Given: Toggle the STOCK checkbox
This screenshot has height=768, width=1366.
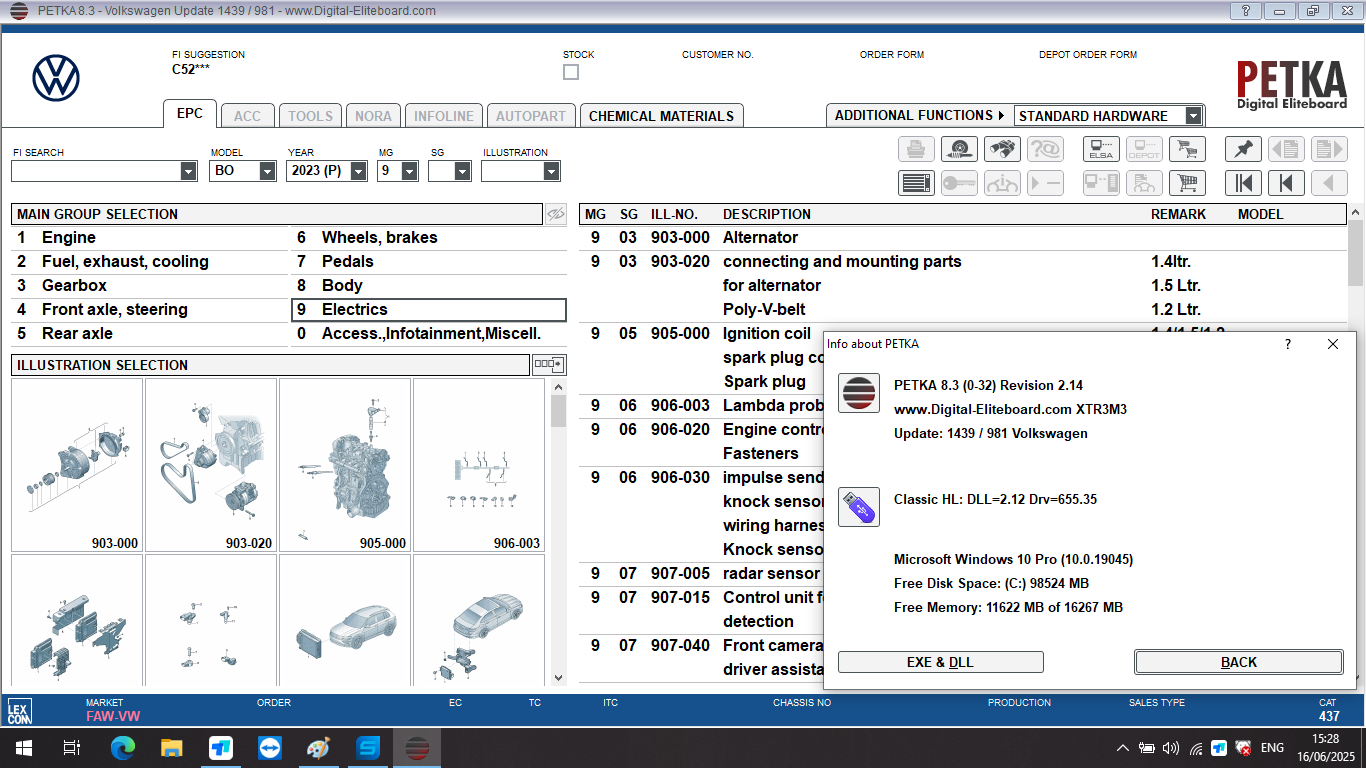Looking at the screenshot, I should click(570, 71).
